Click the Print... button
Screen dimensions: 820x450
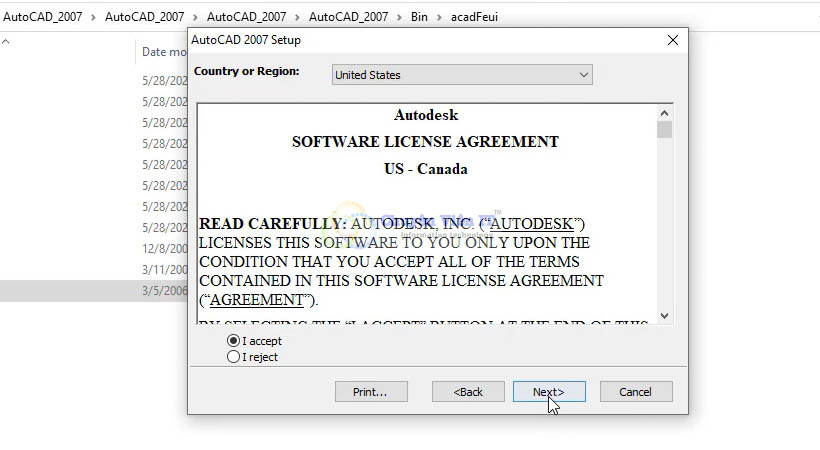[371, 392]
